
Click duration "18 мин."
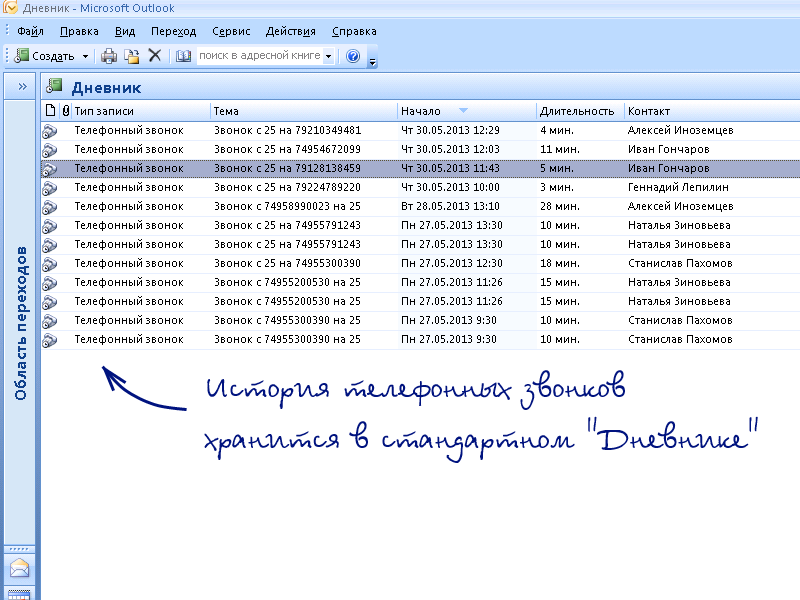coord(560,263)
